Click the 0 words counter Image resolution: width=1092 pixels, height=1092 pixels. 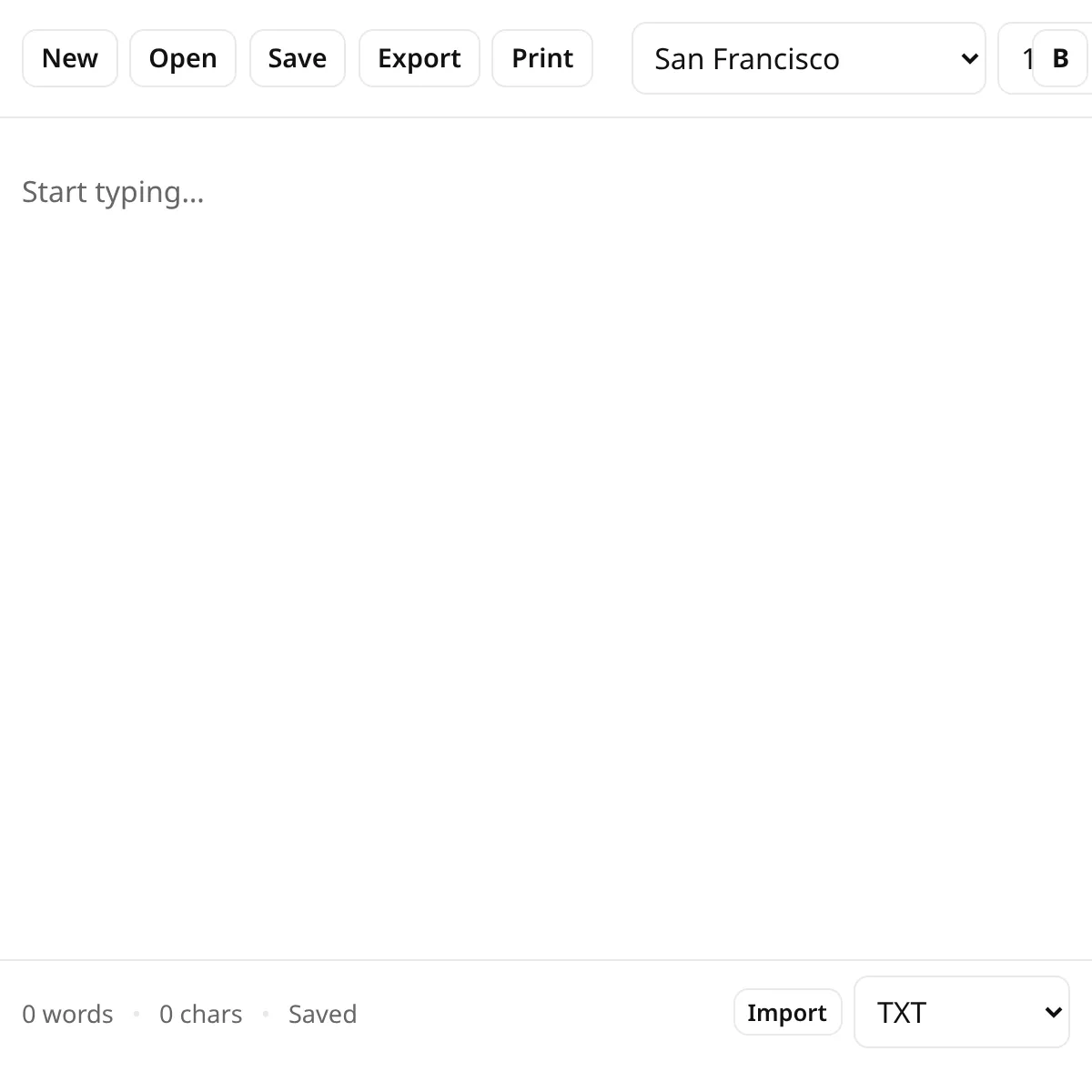[68, 1014]
